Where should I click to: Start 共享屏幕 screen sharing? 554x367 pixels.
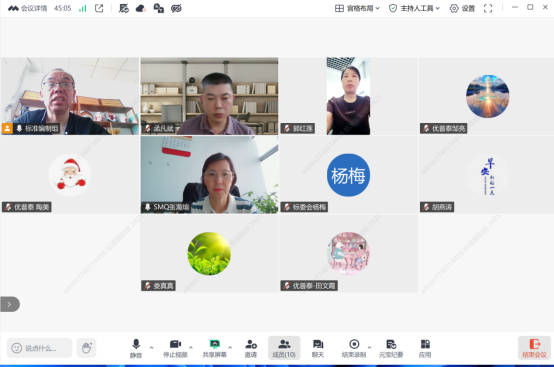pos(214,348)
